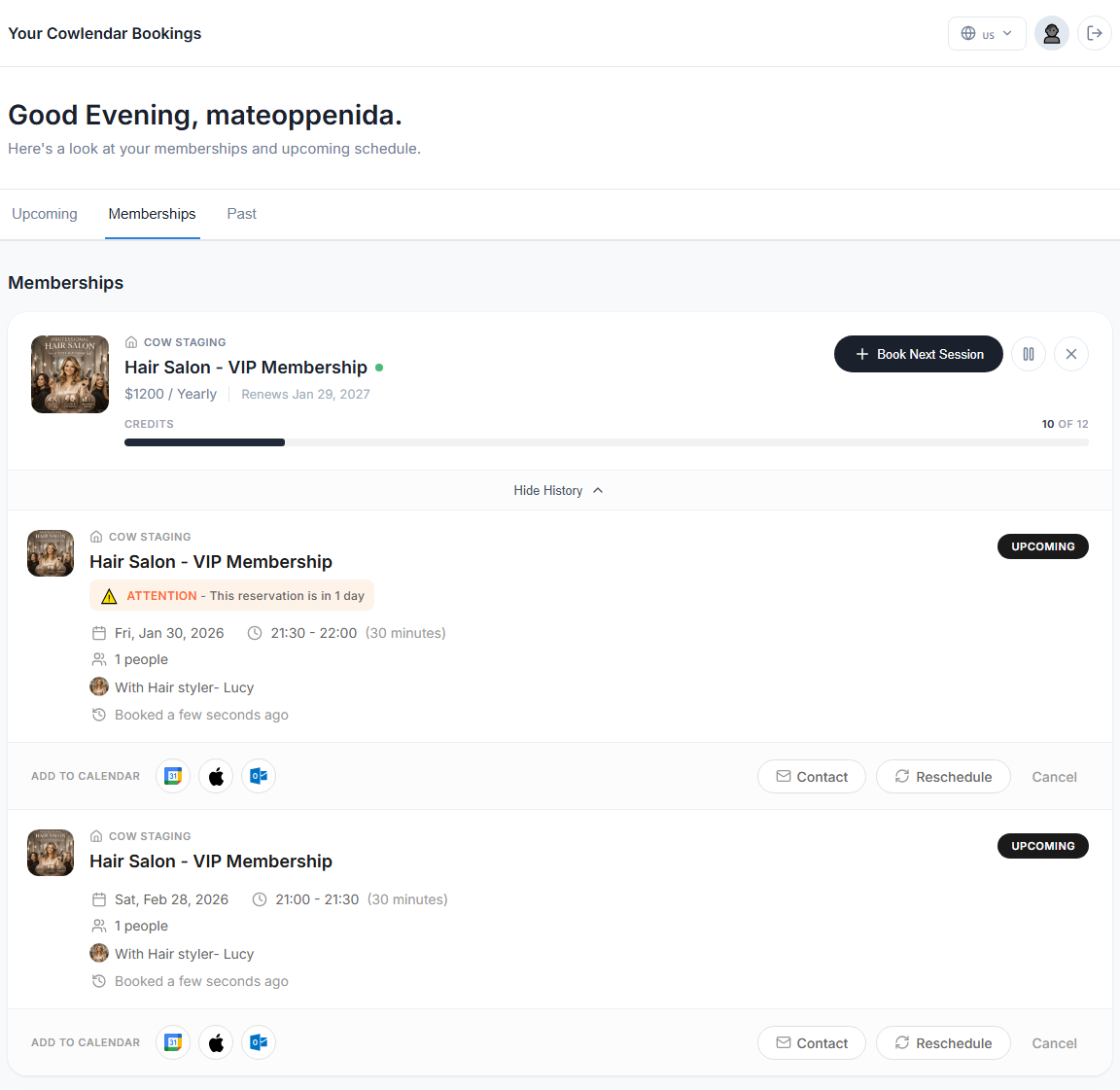
Task: Add Feb 28 booking to Apple Calendar
Action: pos(216,1042)
